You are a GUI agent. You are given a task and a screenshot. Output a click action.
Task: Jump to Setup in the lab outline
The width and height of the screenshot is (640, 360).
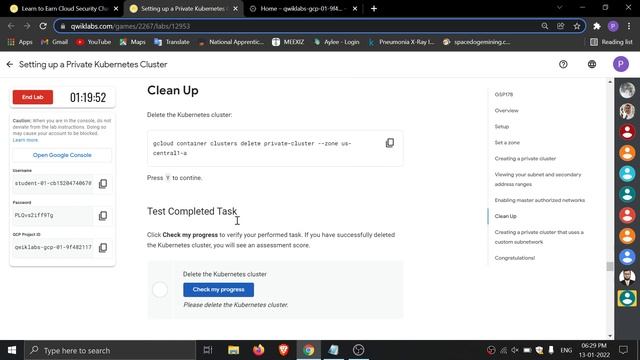pyautogui.click(x=502, y=127)
